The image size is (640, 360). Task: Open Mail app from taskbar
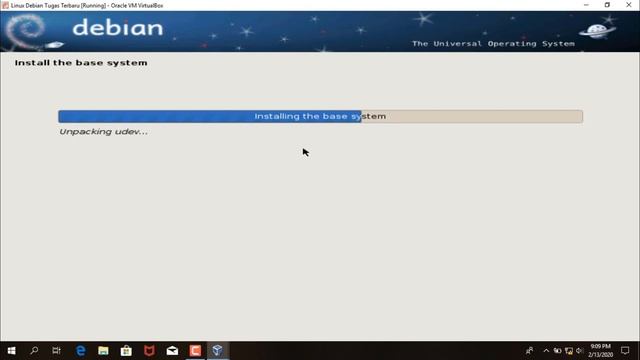172,351
